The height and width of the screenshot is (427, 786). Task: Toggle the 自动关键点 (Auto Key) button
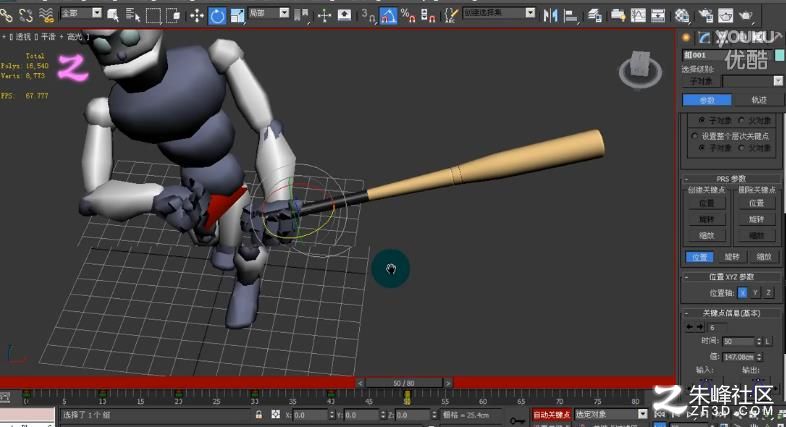551,414
